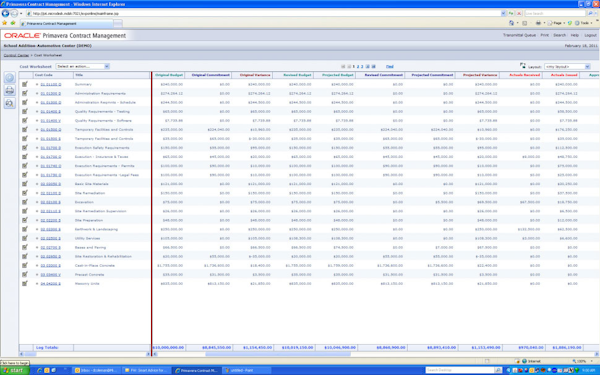Click Logout in the top menu
The height and width of the screenshot is (375, 600).
coord(590,35)
